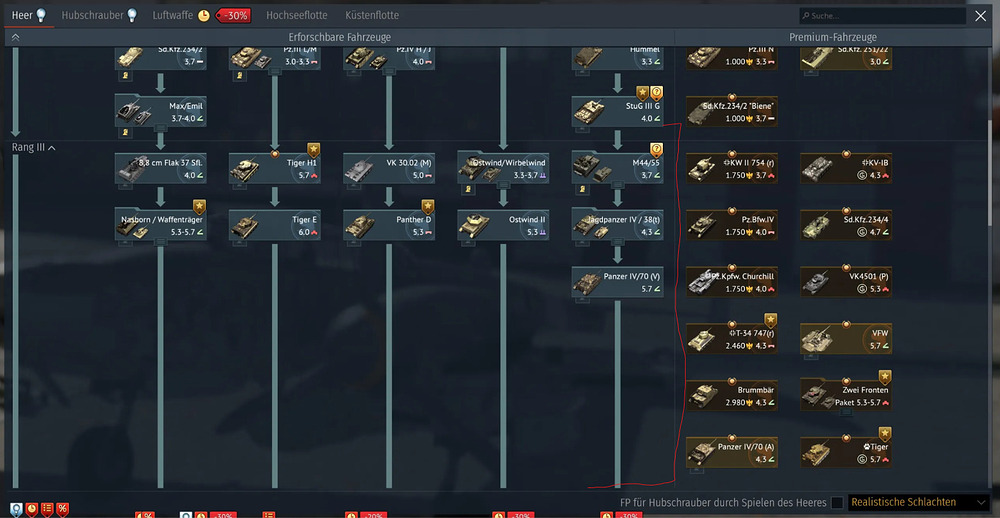Click the star badge on Zwei Fronten Paket
1000x518 pixels.
click(x=885, y=376)
